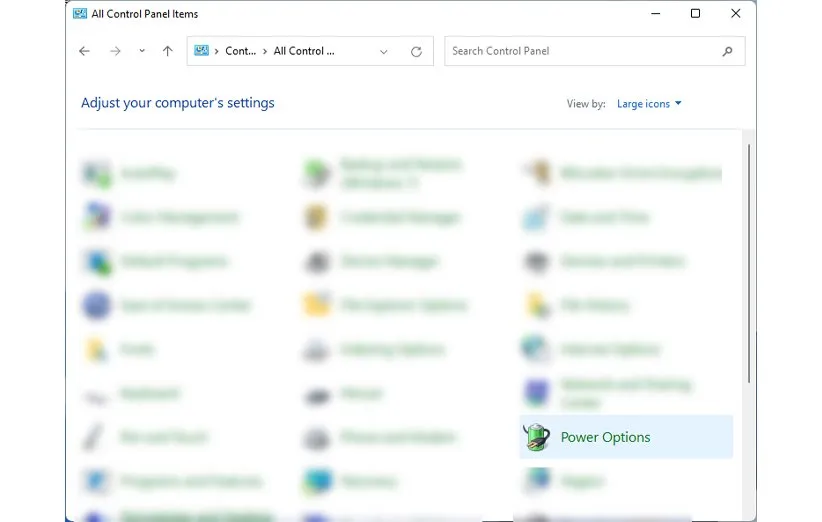This screenshot has width=822, height=522.
Task: Refresh the Control Panel view
Action: (x=416, y=51)
